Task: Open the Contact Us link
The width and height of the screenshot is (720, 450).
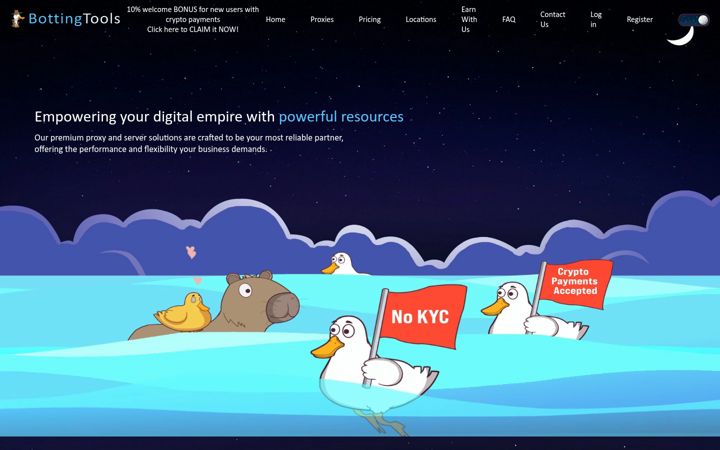Action: tap(552, 19)
